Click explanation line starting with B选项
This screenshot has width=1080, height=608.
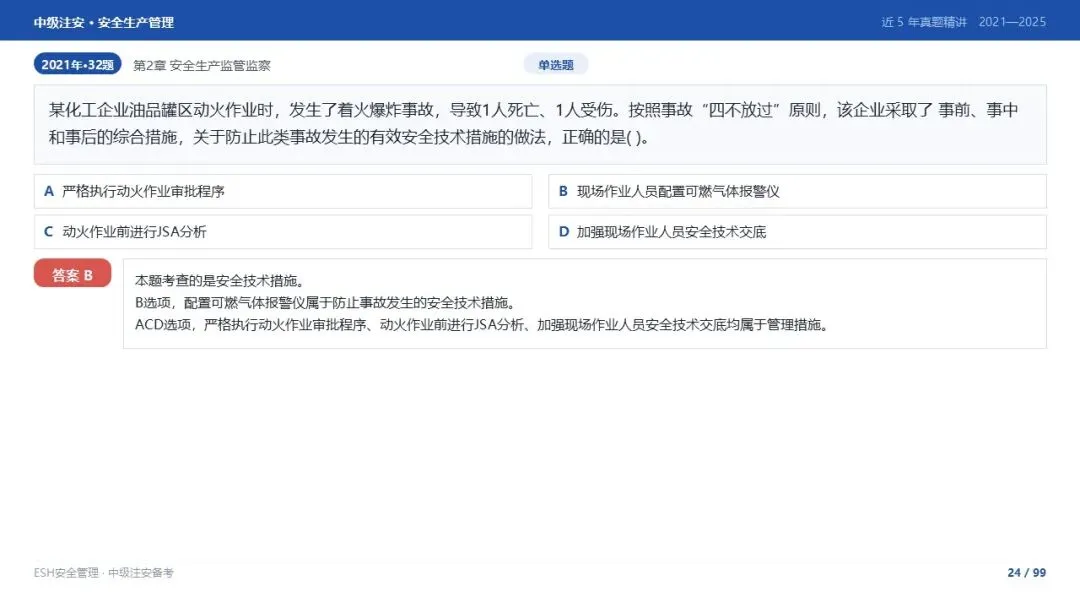coord(325,303)
